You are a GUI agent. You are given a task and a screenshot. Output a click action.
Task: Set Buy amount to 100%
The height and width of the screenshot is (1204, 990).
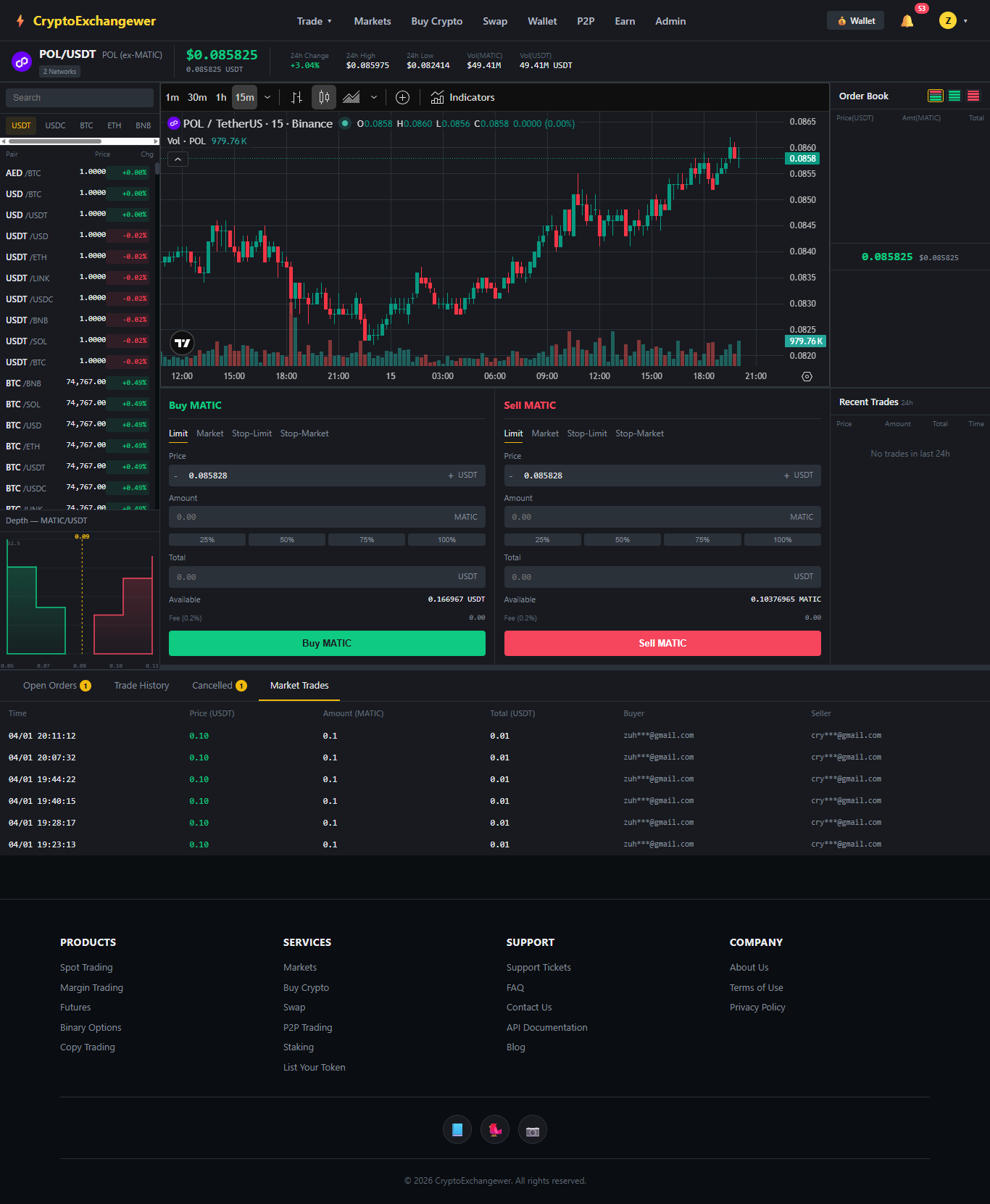coord(446,540)
